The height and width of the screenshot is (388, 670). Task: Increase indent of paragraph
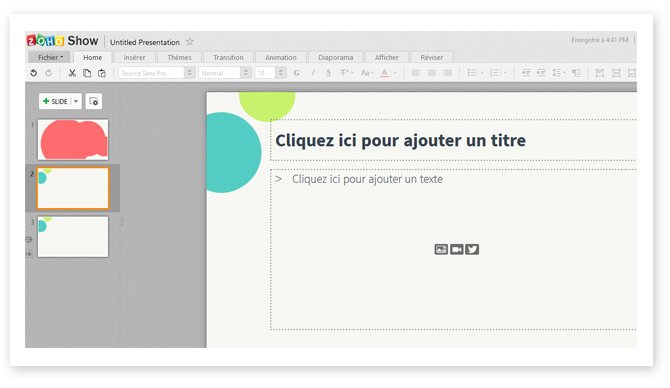[x=541, y=73]
